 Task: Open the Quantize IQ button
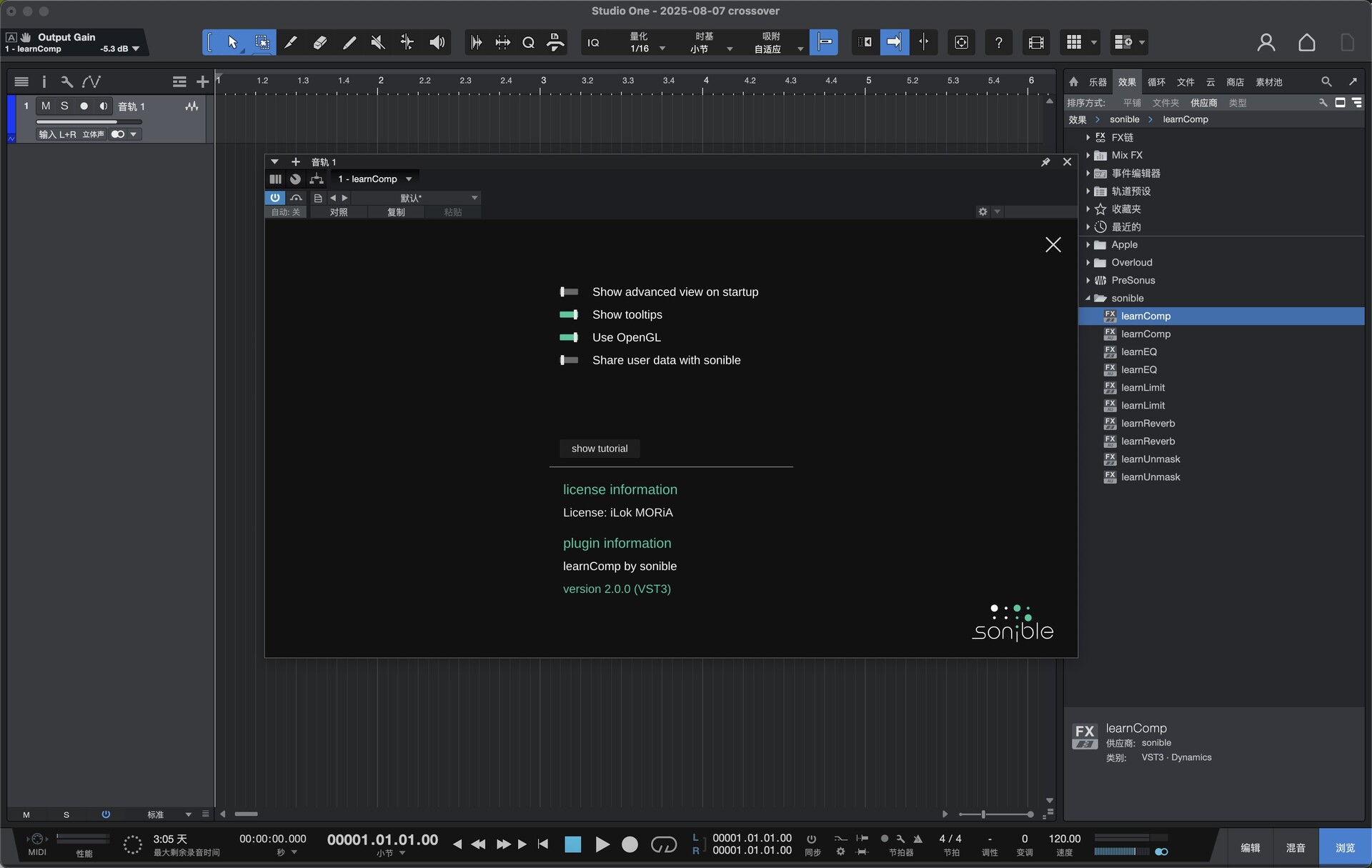593,43
